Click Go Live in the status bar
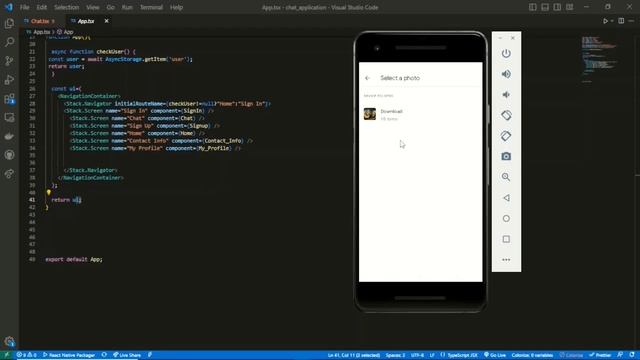 click(x=495, y=355)
